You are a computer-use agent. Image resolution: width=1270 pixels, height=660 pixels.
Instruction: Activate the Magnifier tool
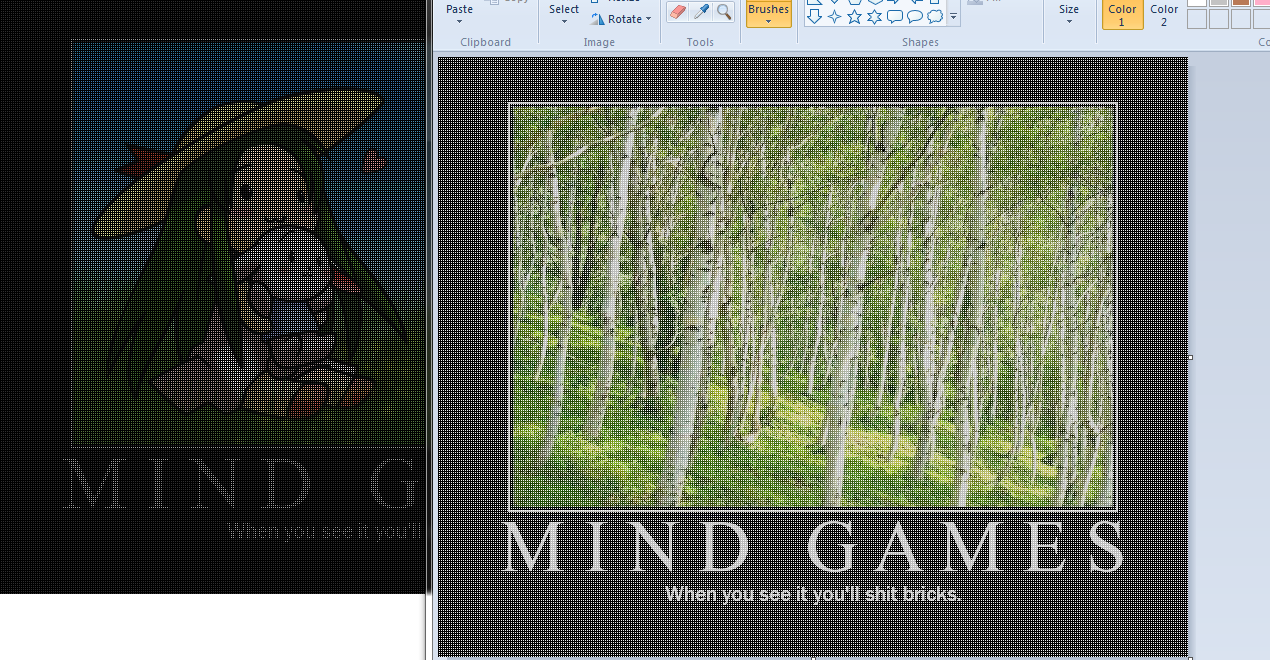pos(723,12)
